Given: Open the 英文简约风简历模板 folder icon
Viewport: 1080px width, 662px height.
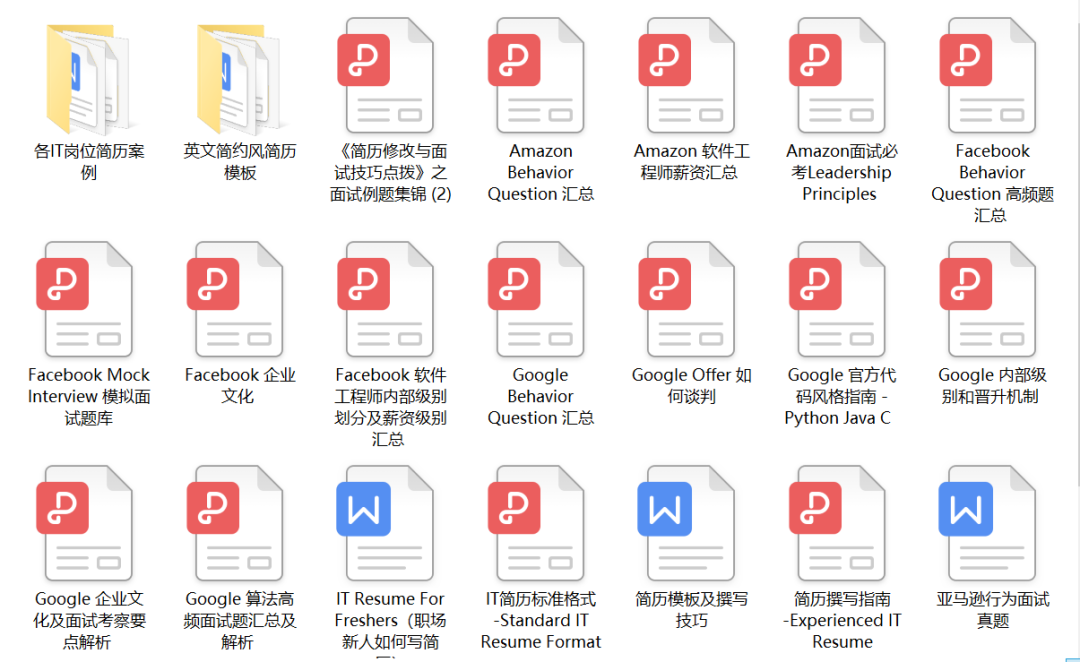Looking at the screenshot, I should pyautogui.click(x=238, y=78).
